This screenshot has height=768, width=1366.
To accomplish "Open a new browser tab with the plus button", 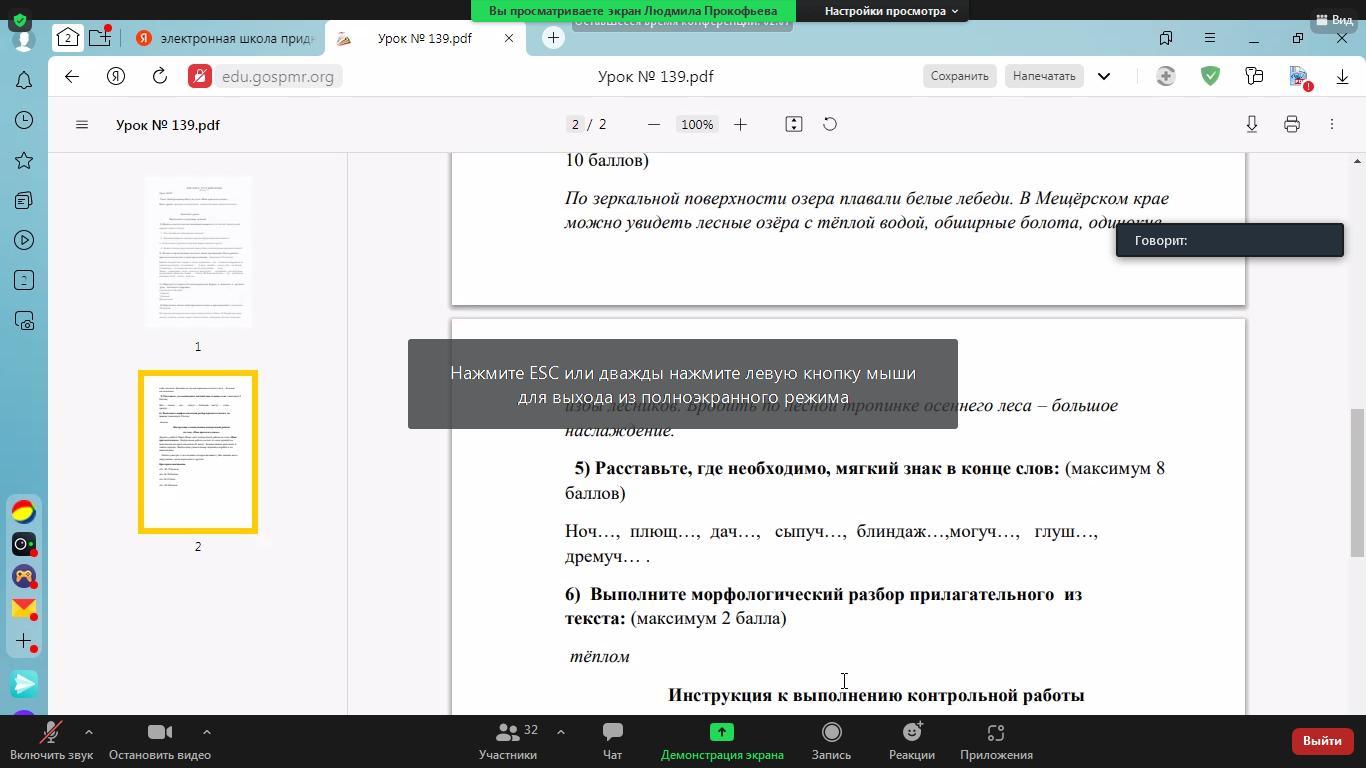I will tap(554, 38).
